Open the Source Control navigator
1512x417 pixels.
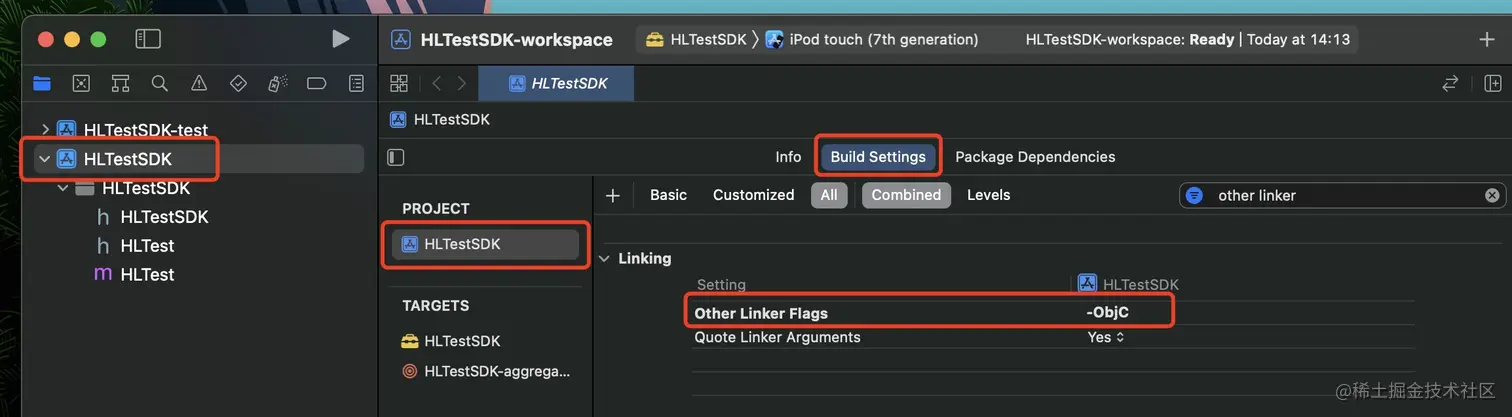tap(81, 83)
